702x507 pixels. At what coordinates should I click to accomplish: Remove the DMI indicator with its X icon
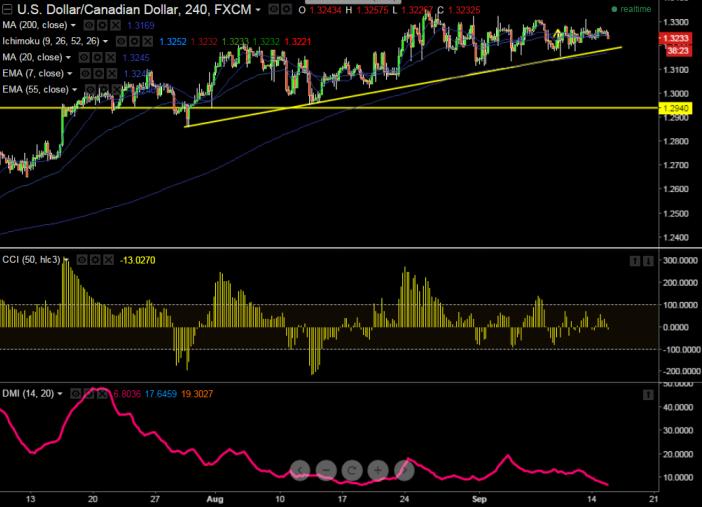[103, 394]
